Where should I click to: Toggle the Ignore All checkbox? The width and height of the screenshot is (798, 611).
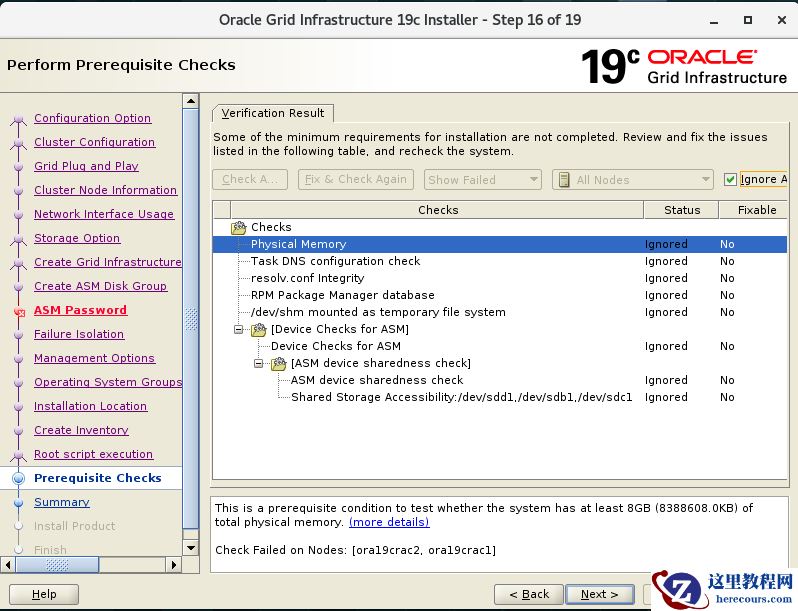(731, 180)
